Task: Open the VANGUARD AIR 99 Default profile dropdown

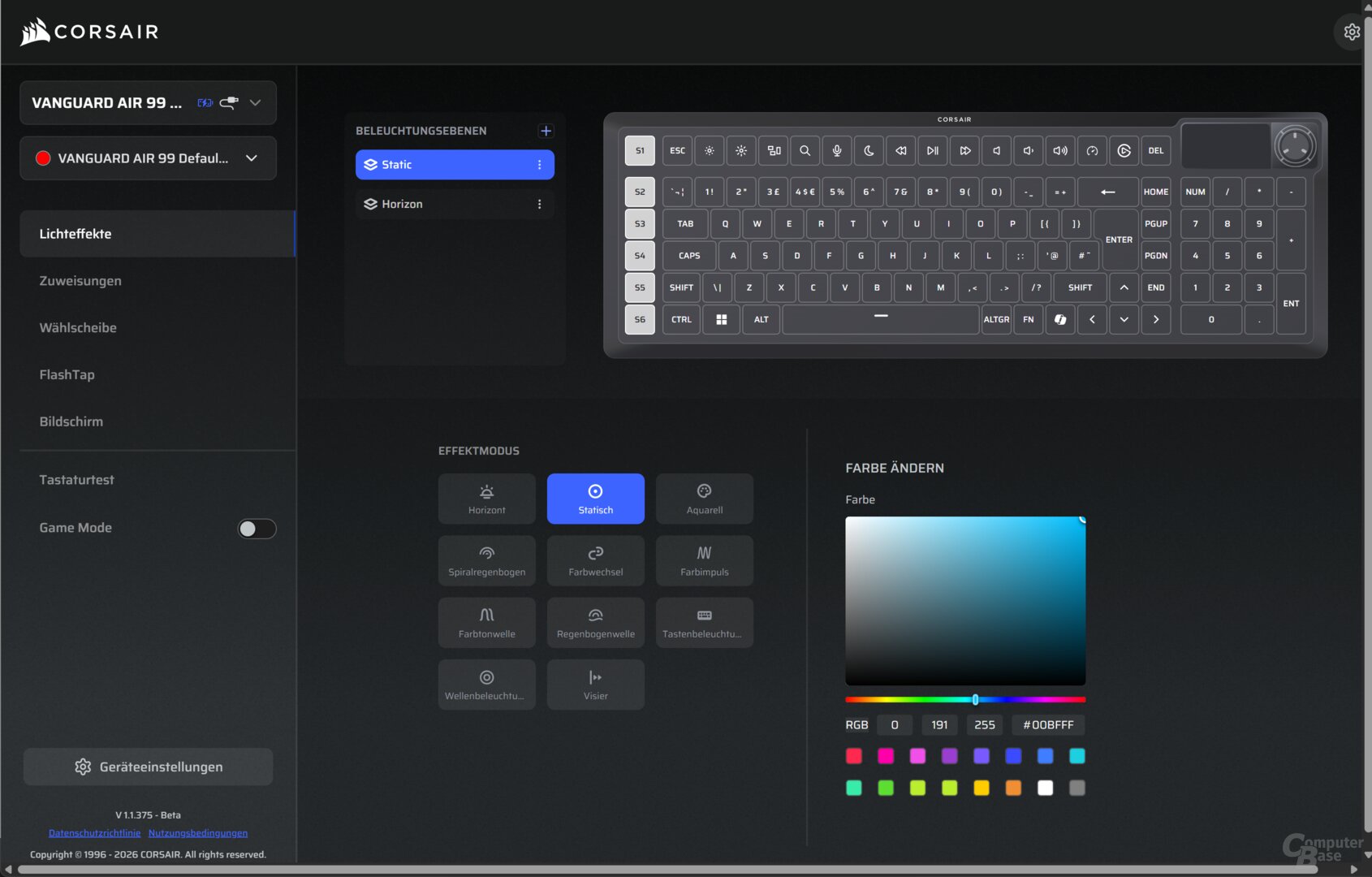Action: coord(252,158)
